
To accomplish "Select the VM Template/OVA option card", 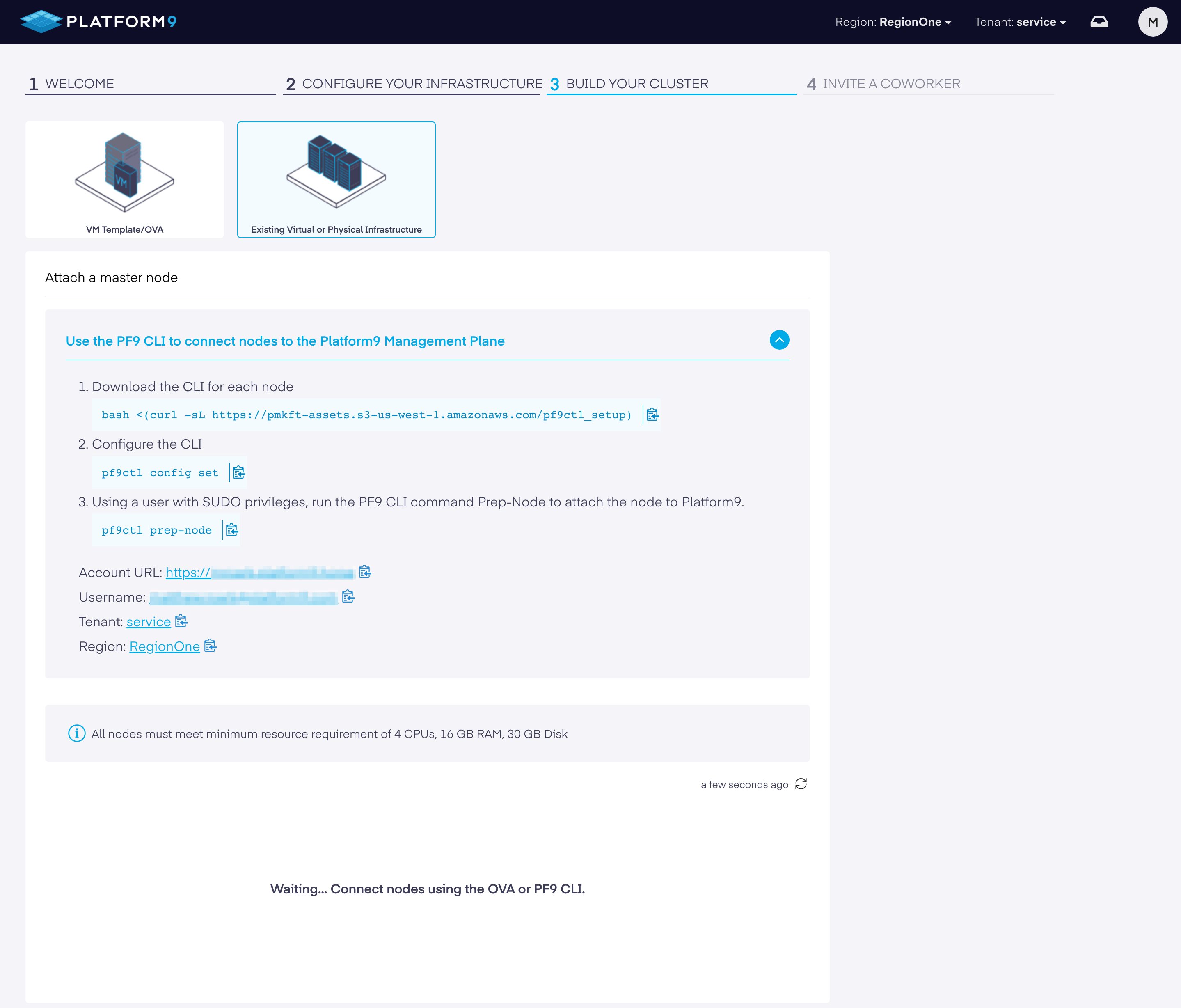I will click(124, 180).
